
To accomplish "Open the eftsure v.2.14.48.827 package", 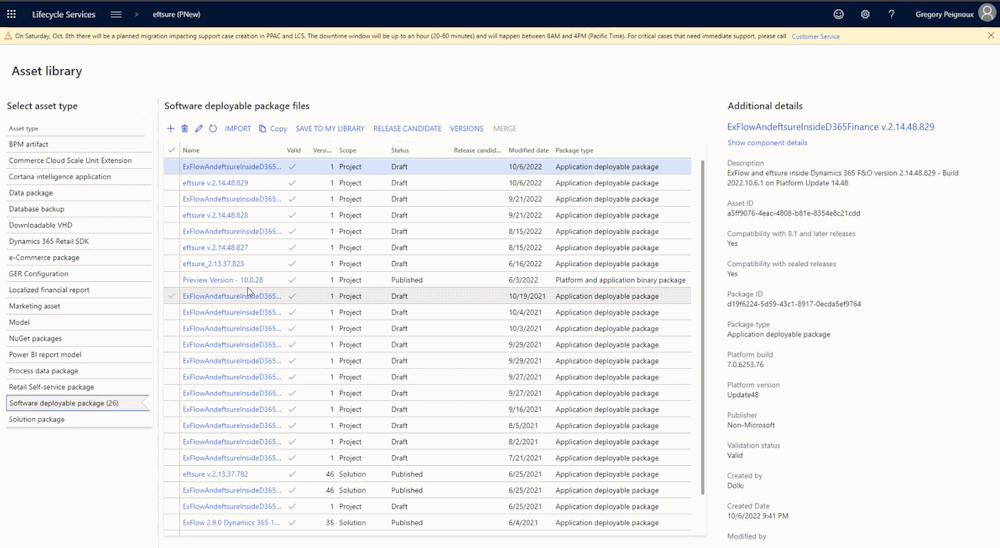I will click(x=215, y=248).
